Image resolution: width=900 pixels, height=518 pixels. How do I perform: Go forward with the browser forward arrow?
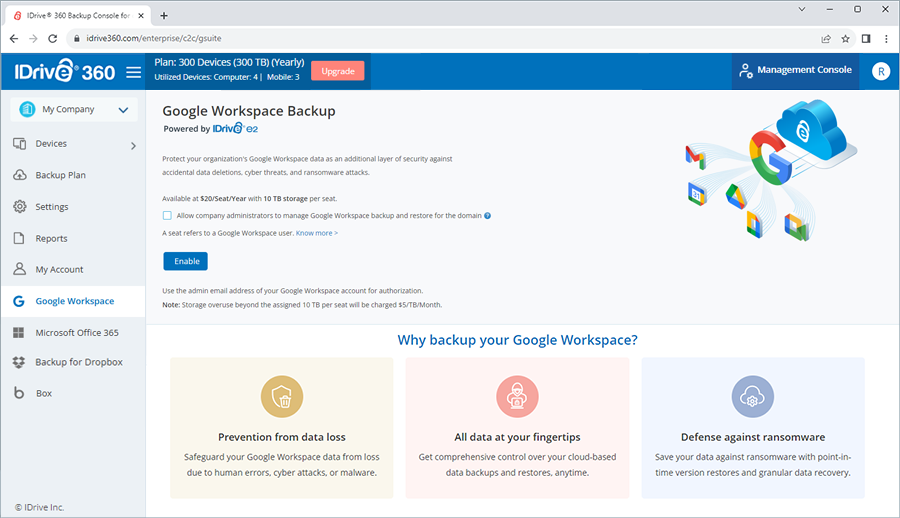pyautogui.click(x=33, y=38)
